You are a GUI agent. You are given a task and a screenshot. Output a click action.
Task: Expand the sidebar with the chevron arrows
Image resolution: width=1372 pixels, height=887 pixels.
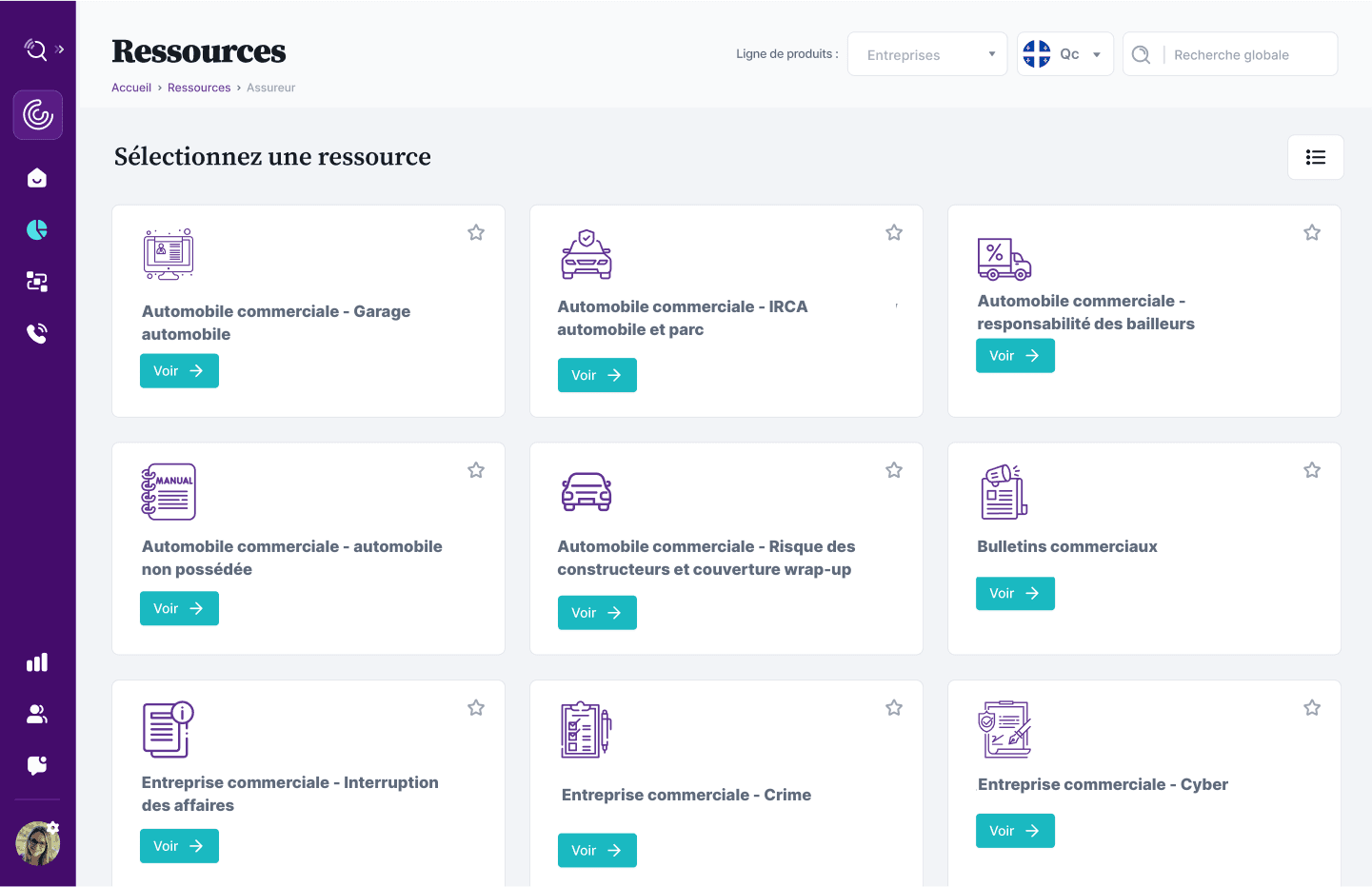click(60, 49)
